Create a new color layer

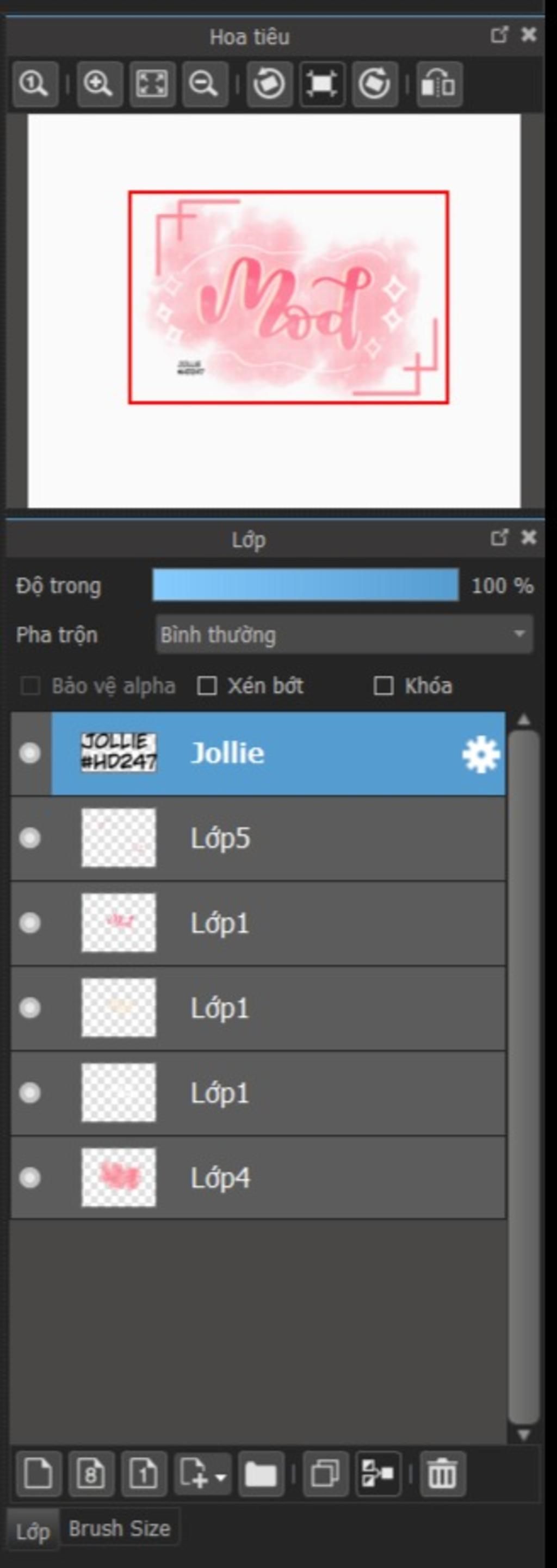tap(39, 1474)
